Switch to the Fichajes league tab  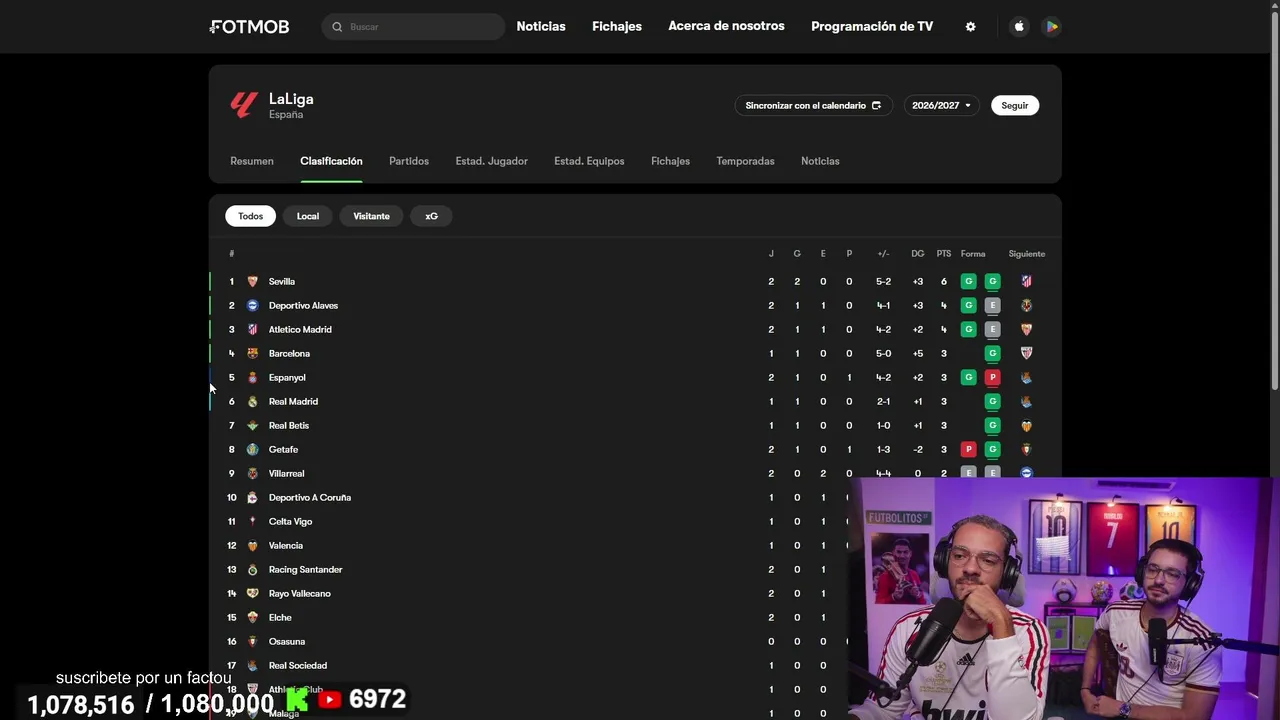pos(670,161)
